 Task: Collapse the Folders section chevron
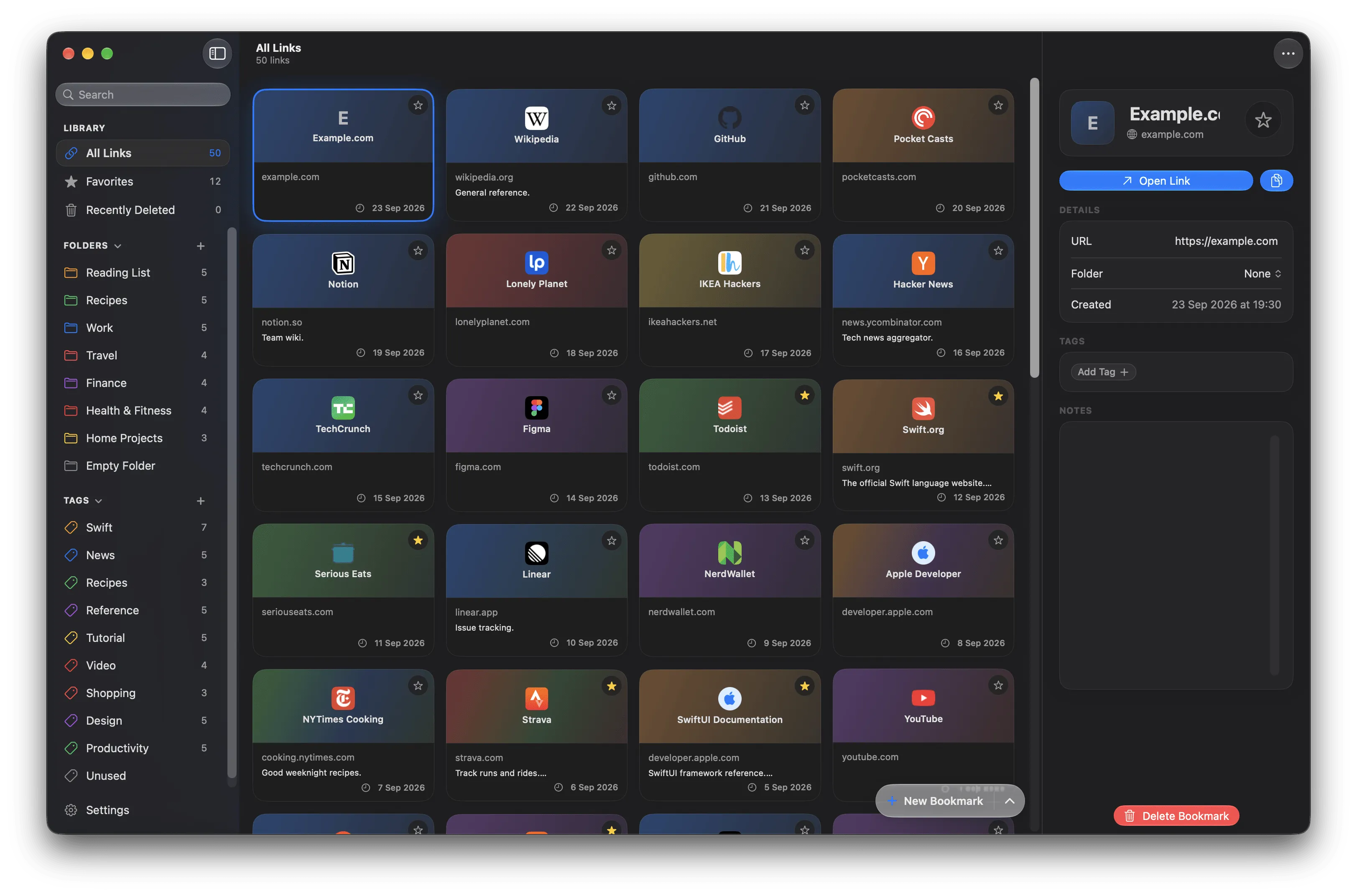[x=118, y=246]
